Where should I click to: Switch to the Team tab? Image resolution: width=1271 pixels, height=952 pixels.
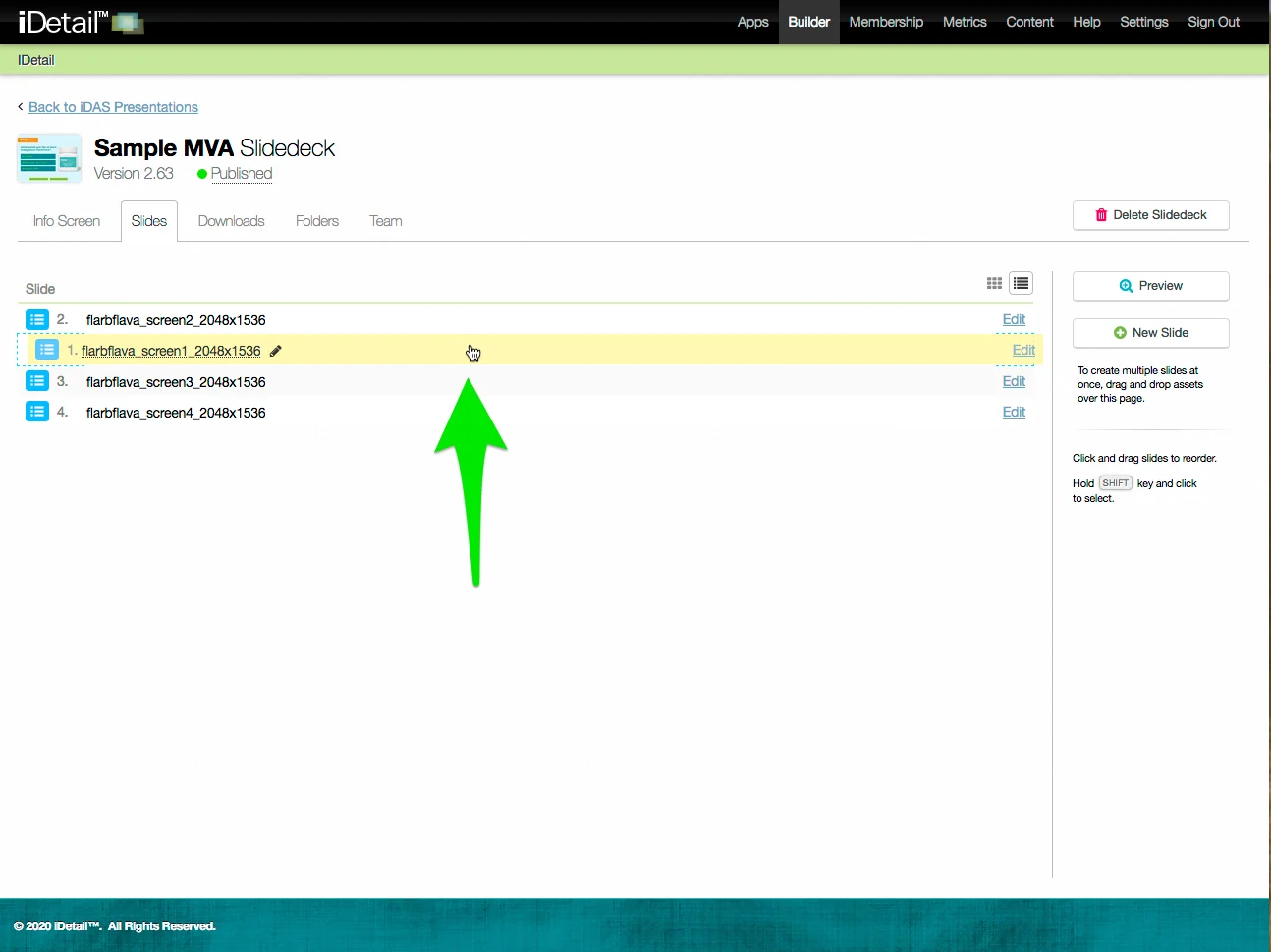(x=386, y=221)
